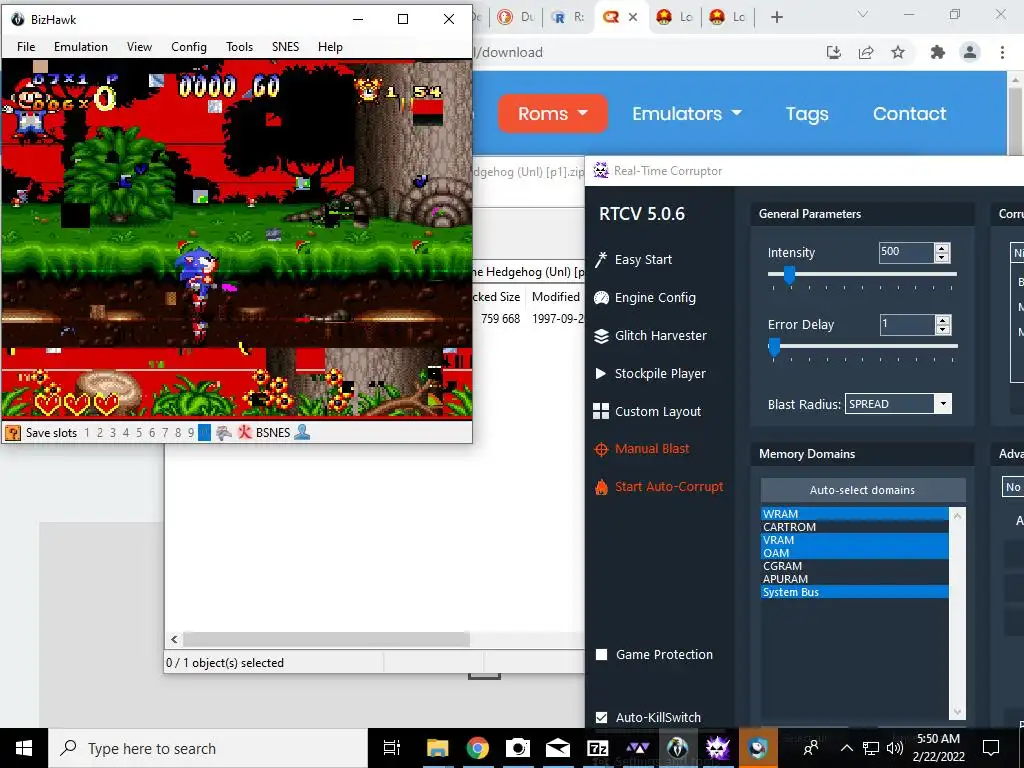Open the Easy Start wand icon in RTCV
The height and width of the screenshot is (768, 1024).
[x=601, y=259]
